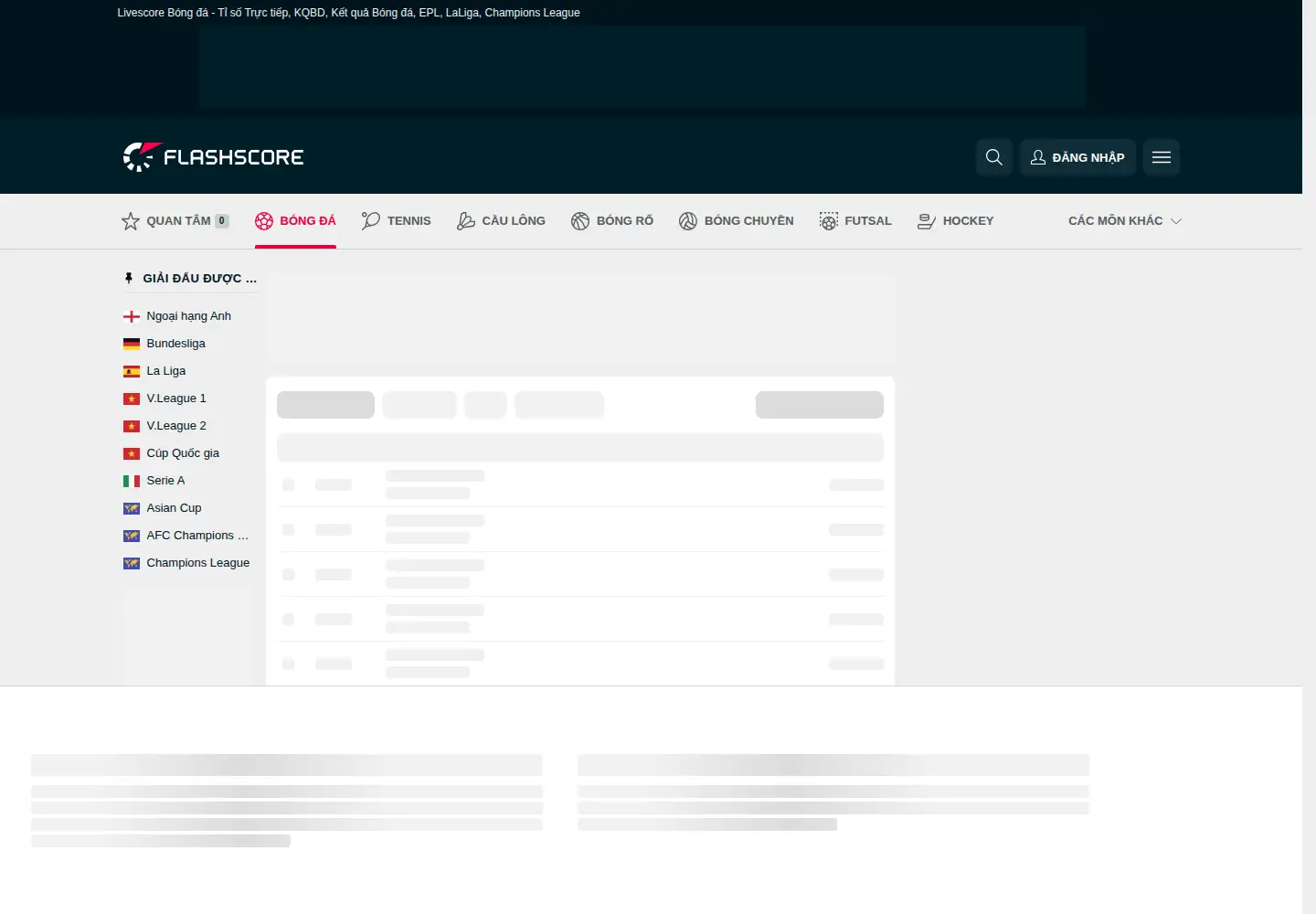Expand the Các Môn Khác dropdown
Screen dimensions: 1316x914
pos(1125,221)
